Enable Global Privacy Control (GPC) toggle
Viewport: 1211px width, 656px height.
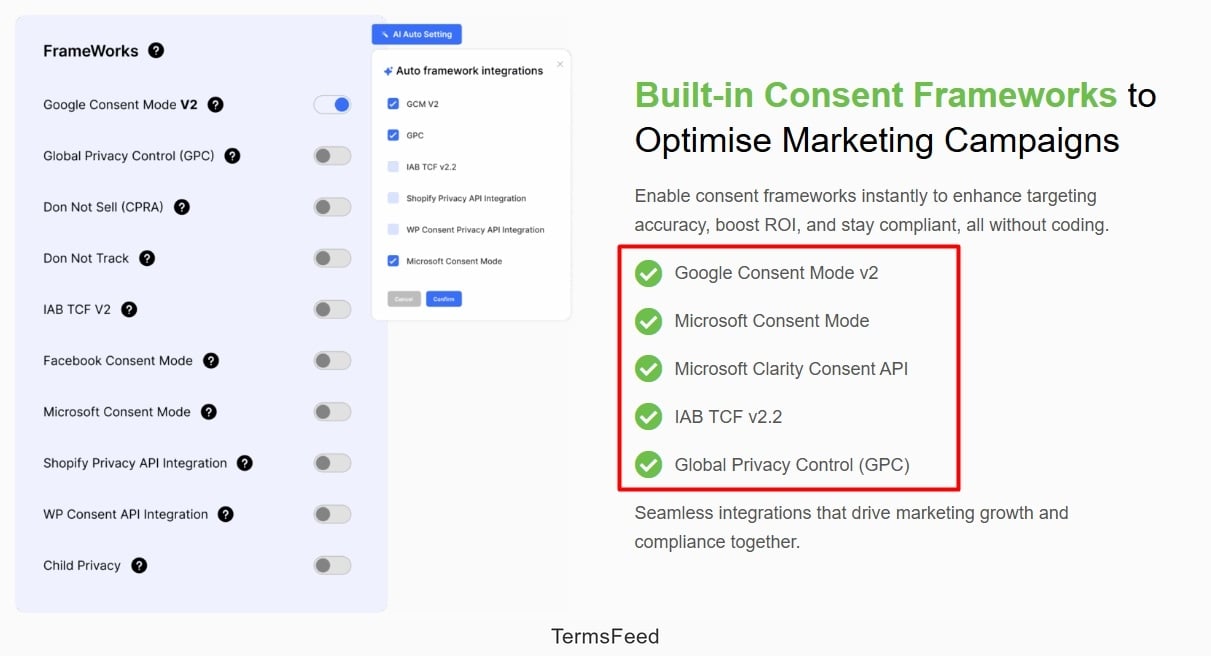[x=332, y=156]
